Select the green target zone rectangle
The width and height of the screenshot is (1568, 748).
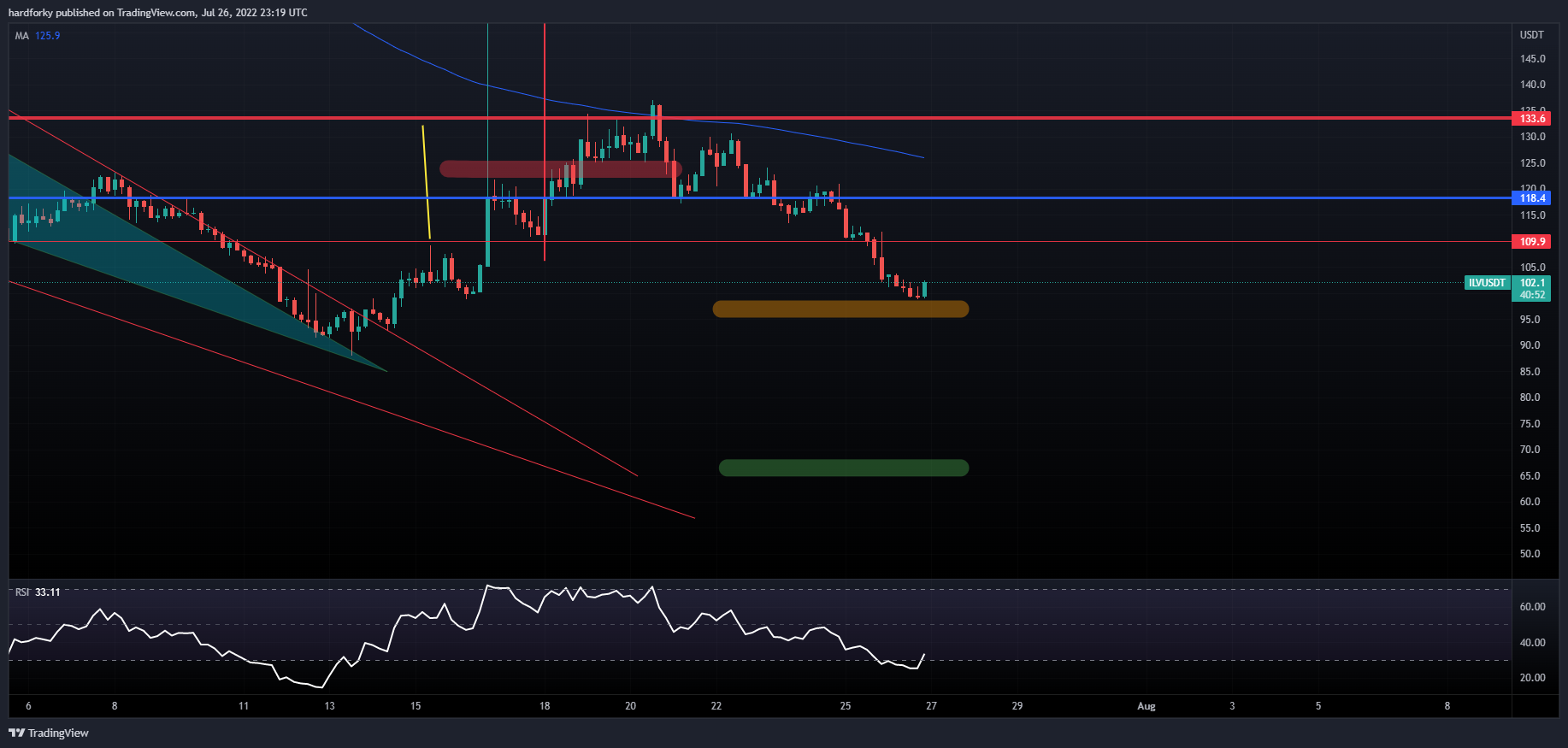pos(844,468)
